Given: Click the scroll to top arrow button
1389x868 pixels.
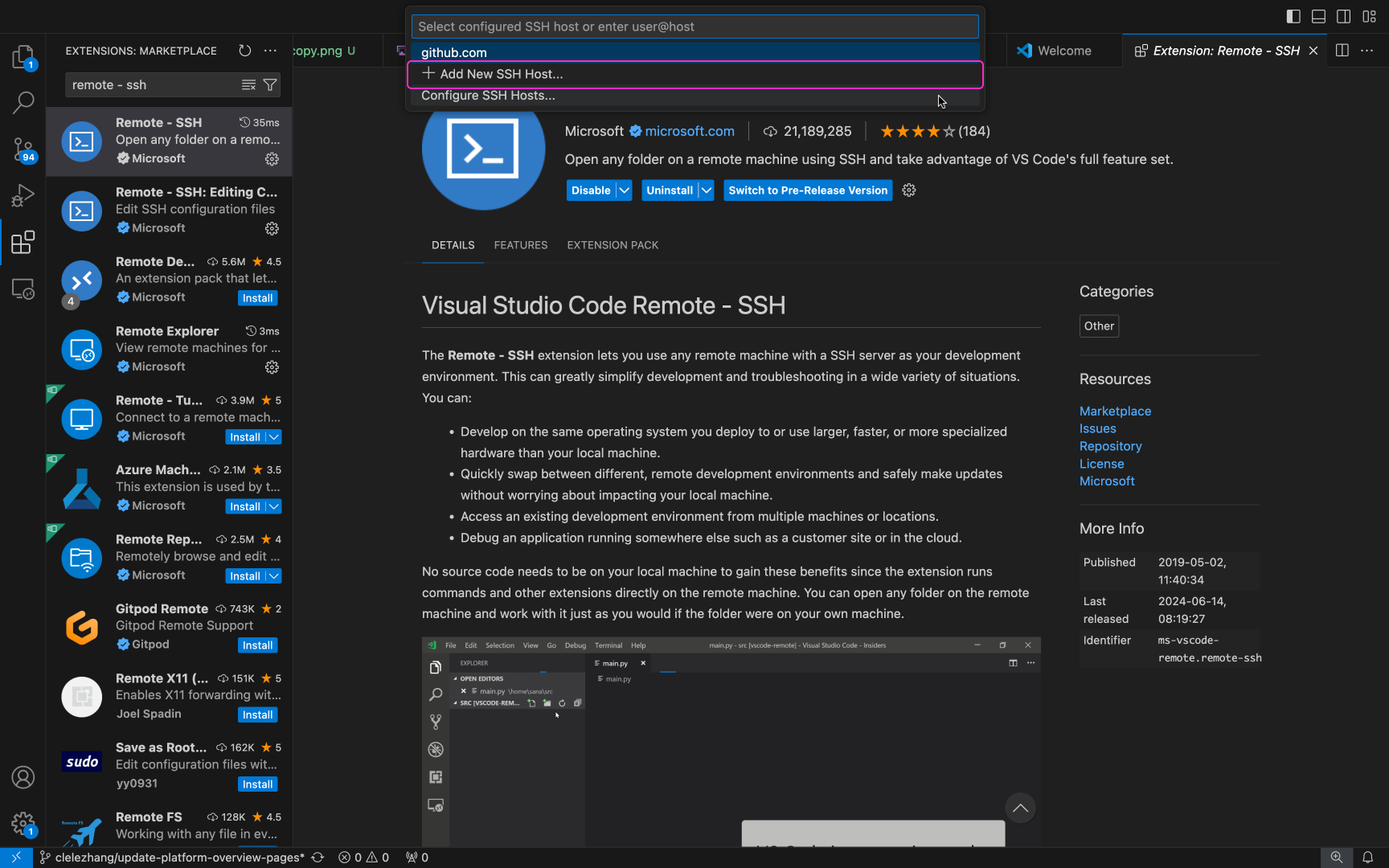Looking at the screenshot, I should coord(1020,809).
